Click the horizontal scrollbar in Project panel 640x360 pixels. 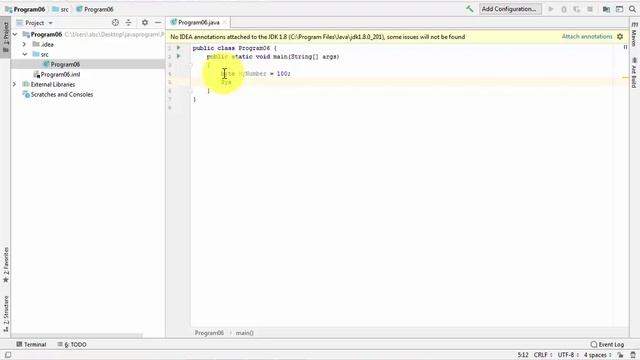[x=78, y=336]
